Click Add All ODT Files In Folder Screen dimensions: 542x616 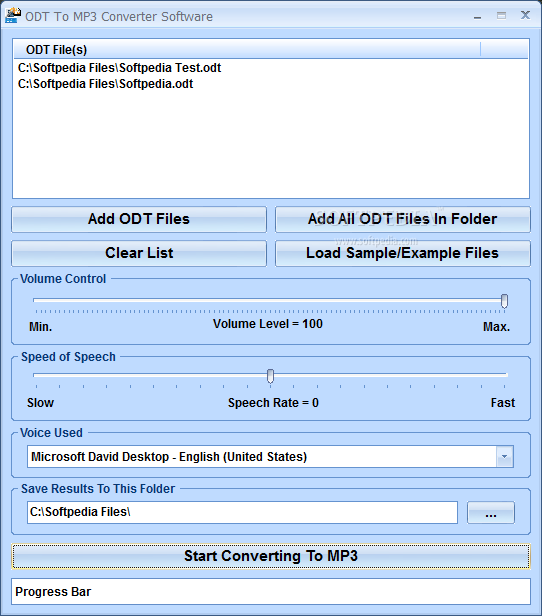(x=403, y=219)
